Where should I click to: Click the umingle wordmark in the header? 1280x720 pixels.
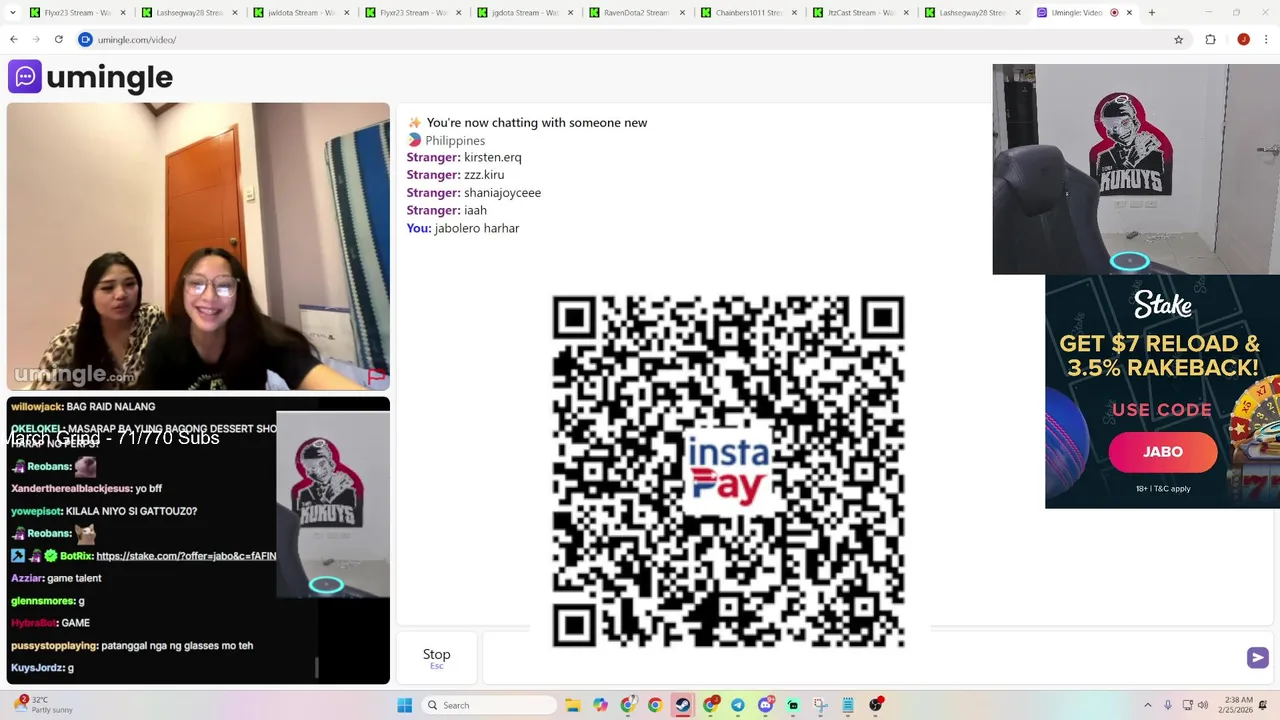coord(110,77)
